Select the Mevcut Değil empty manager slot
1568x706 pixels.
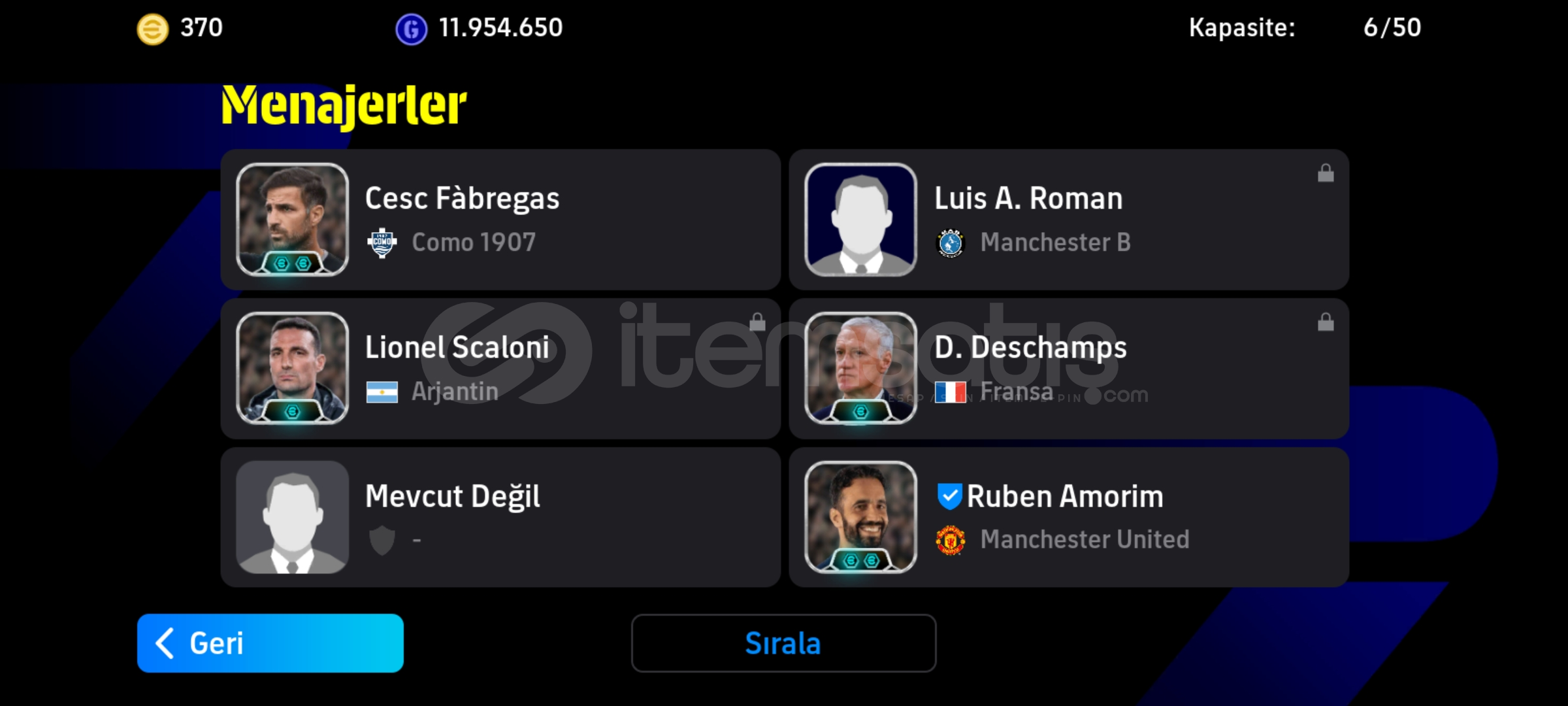(500, 518)
